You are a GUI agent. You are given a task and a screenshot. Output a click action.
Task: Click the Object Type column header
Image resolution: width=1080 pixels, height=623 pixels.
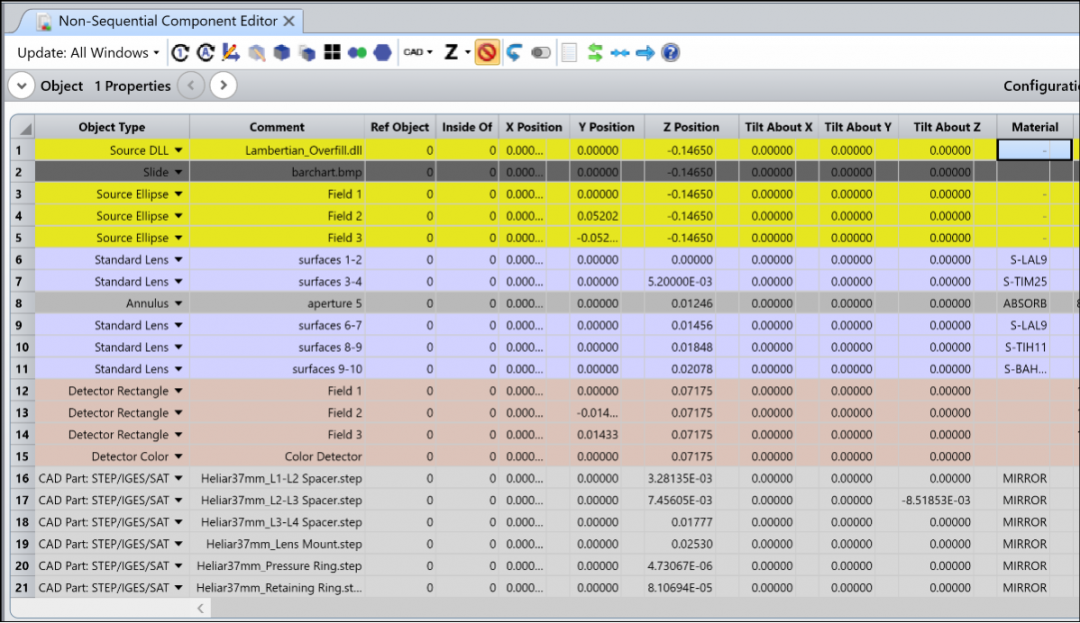pyautogui.click(x=112, y=127)
